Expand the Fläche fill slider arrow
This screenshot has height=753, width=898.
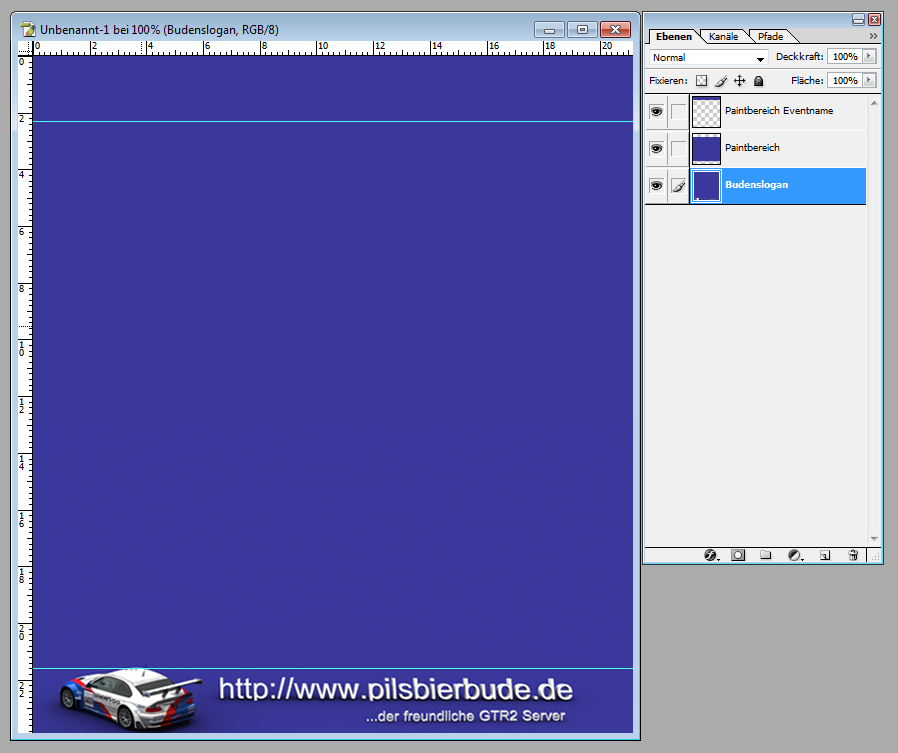point(868,80)
